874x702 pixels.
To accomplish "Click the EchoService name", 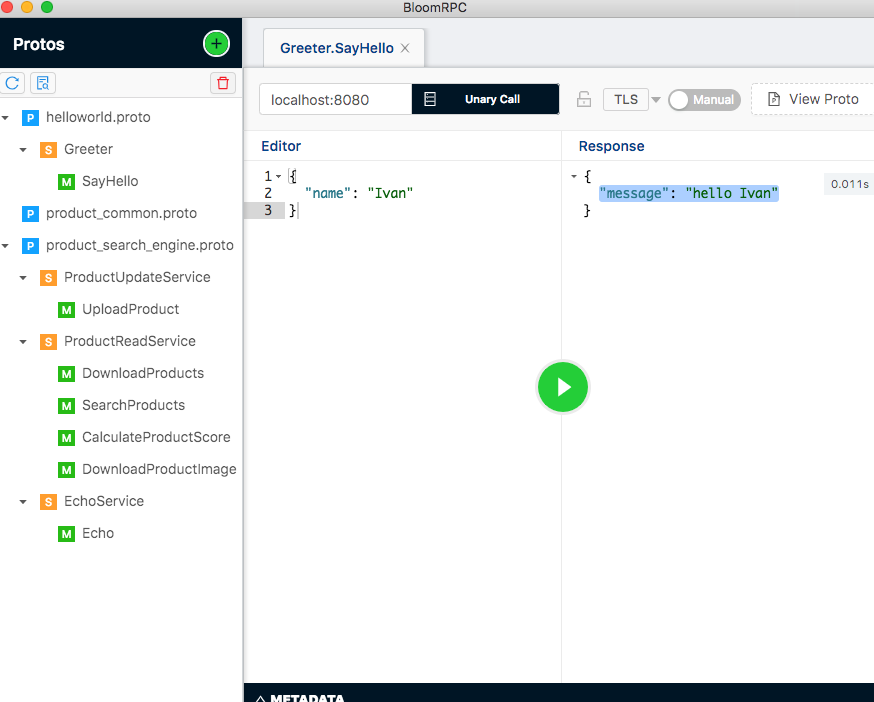I will (104, 501).
